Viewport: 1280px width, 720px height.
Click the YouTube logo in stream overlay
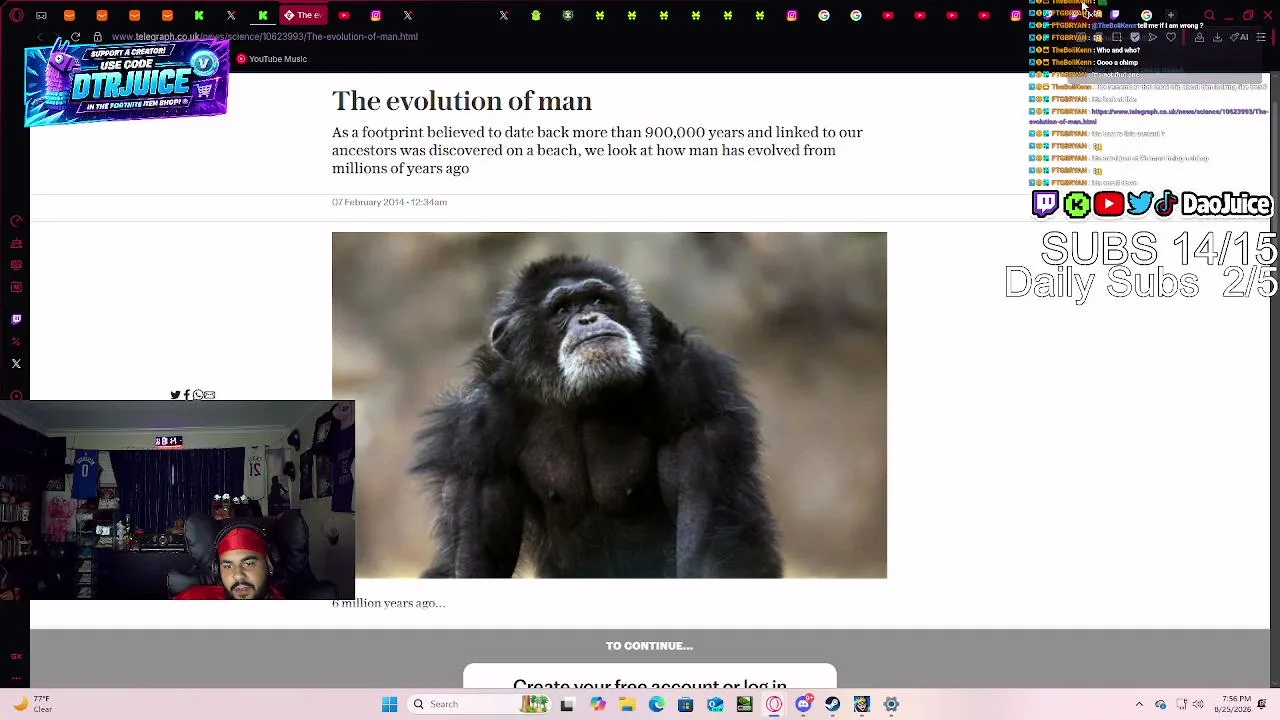[x=1108, y=204]
